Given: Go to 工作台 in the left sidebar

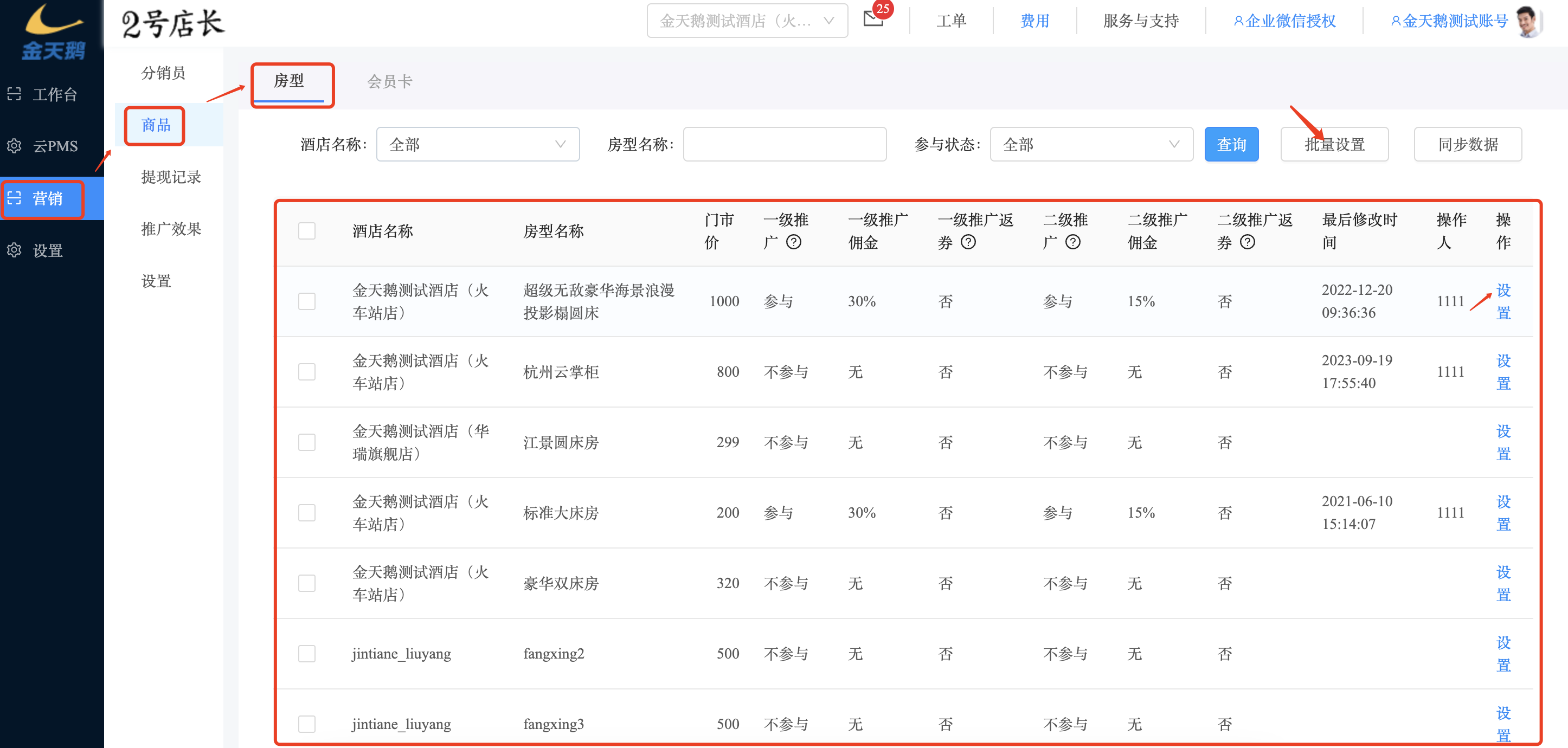Looking at the screenshot, I should (x=52, y=94).
